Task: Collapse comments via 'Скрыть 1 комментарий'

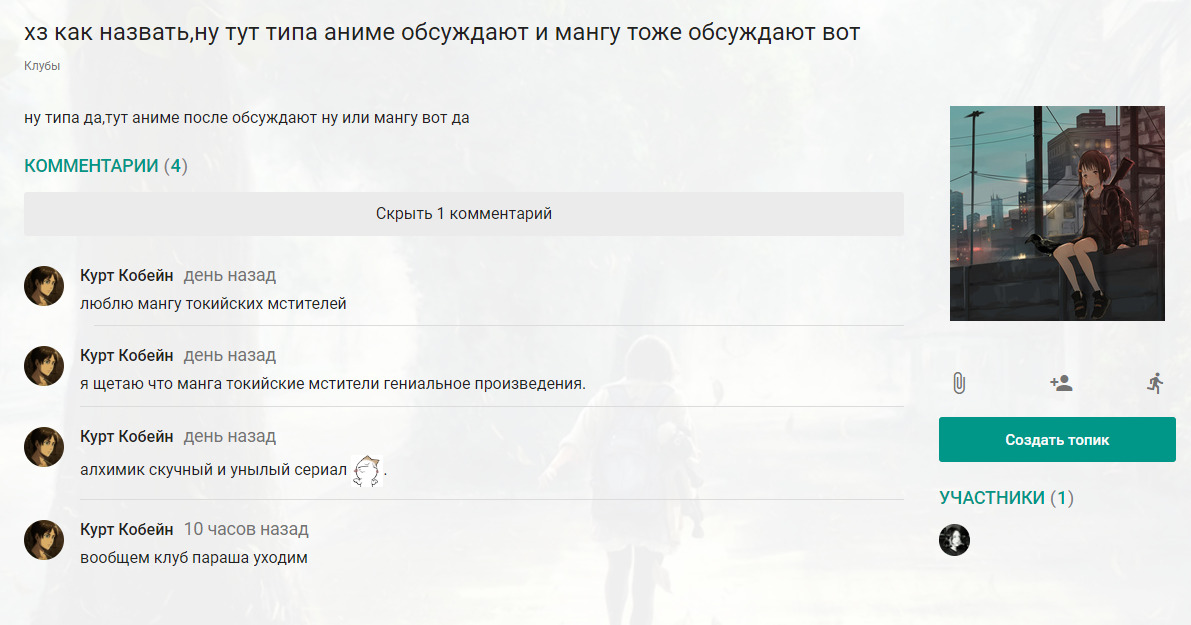Action: pyautogui.click(x=463, y=214)
